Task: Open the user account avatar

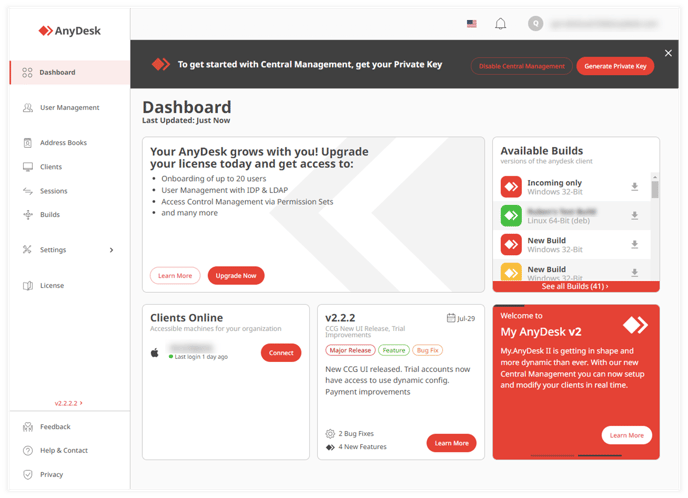Action: click(535, 24)
